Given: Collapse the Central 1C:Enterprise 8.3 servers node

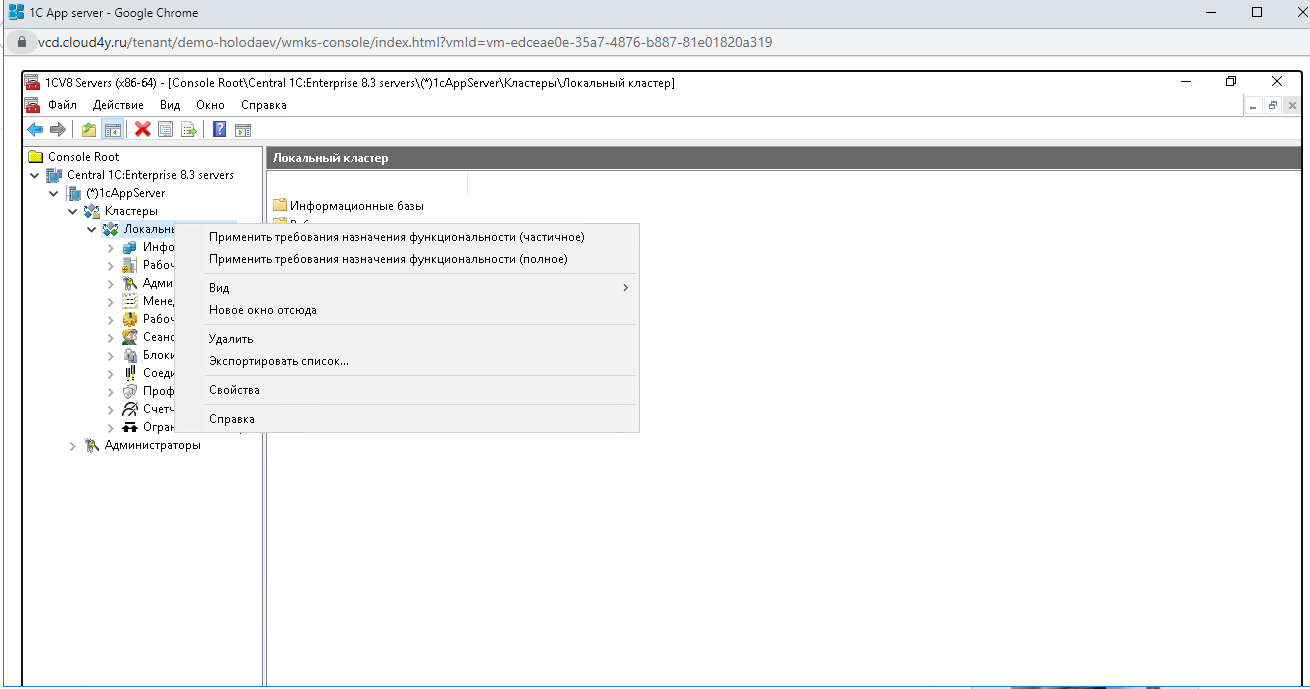Looking at the screenshot, I should click(36, 175).
